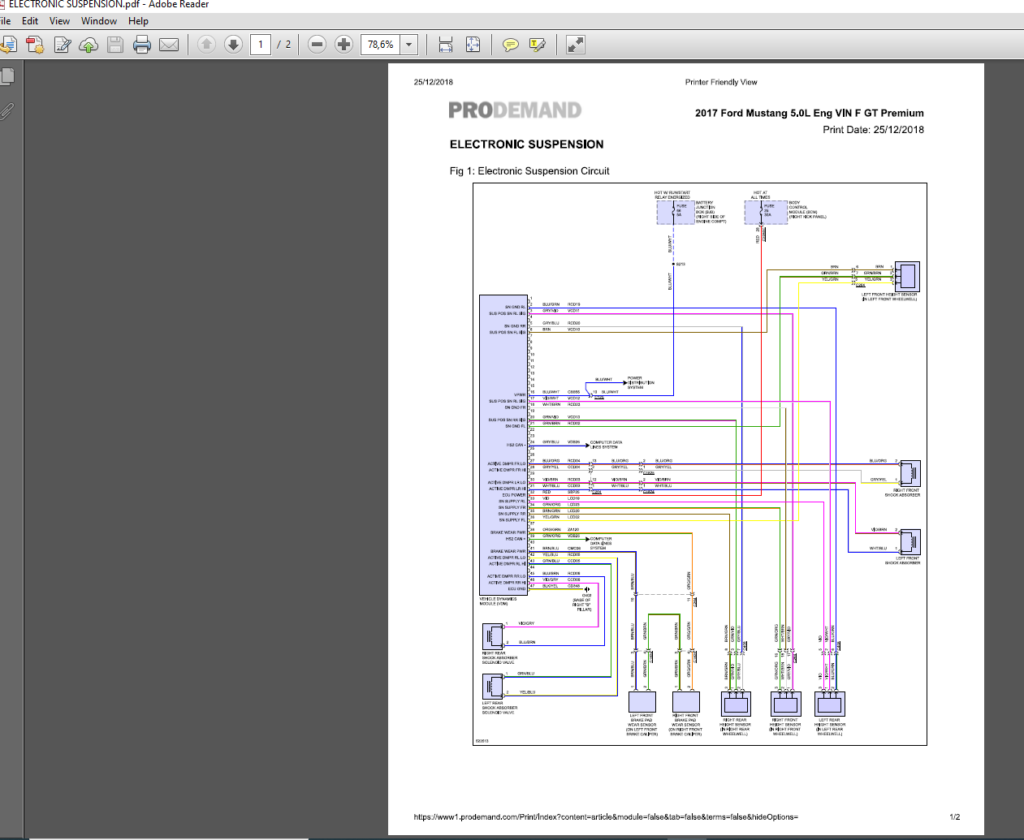Click the '1/2' page indicator in footer

click(955, 817)
